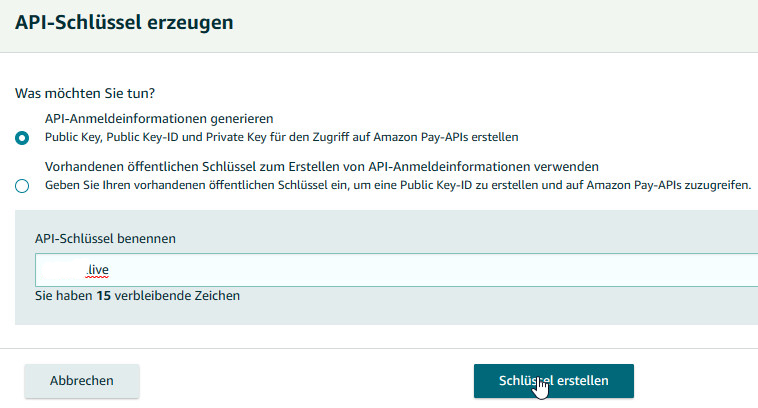The height and width of the screenshot is (408, 758).
Task: Click the bold 15 remaining characters count
Action: 103,295
